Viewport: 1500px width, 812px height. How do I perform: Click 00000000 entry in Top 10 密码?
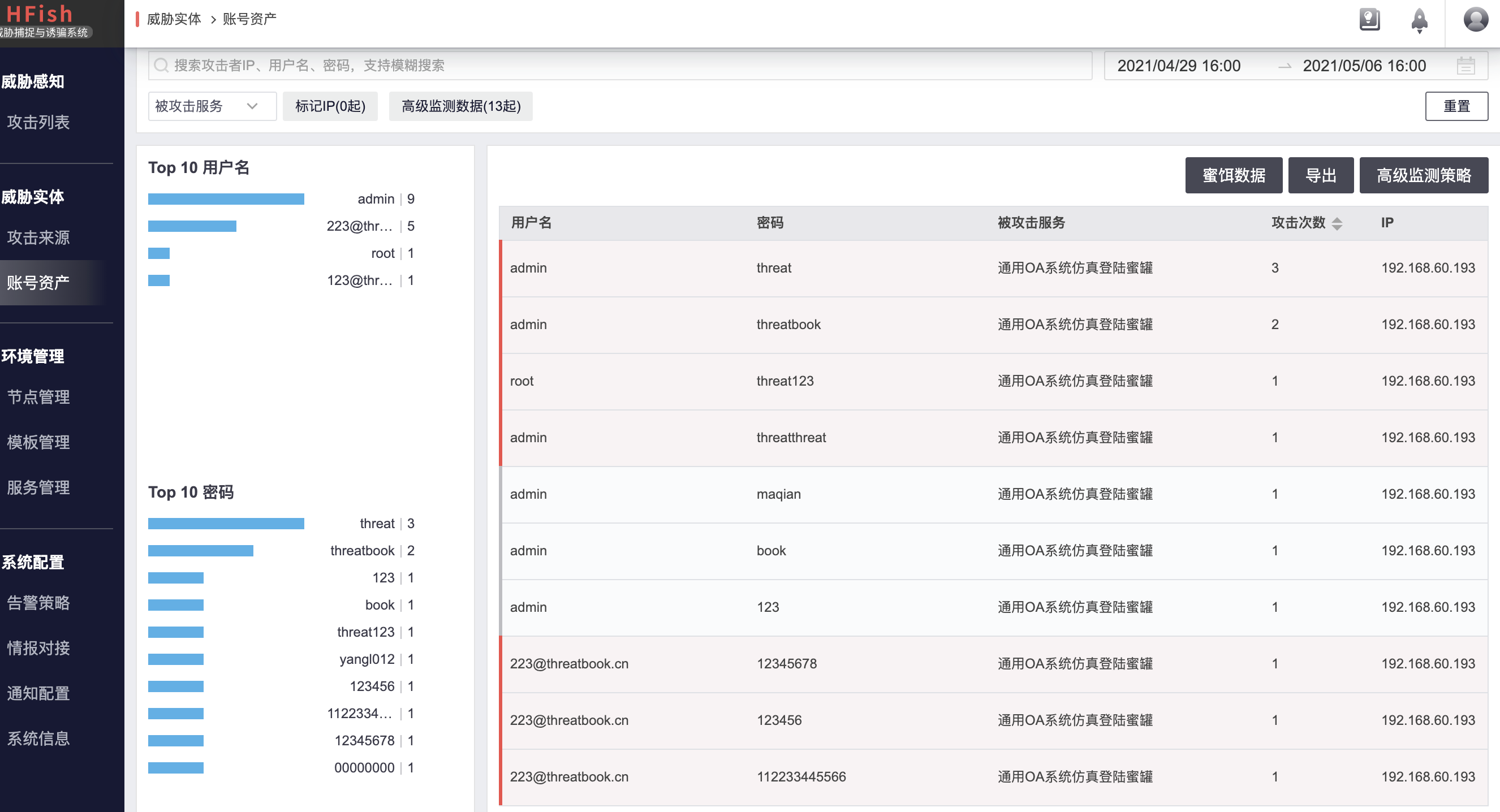[x=281, y=768]
